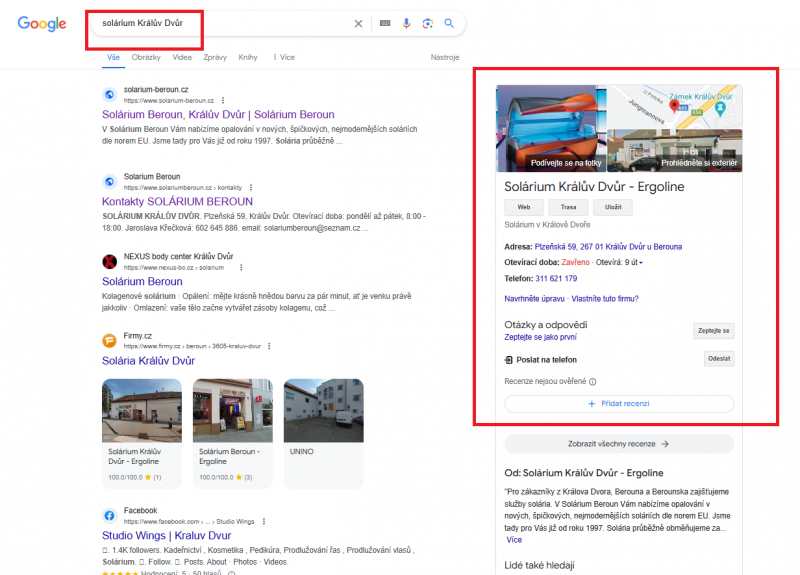Screen dimensions: 800x575
Task: Click in the Google search input field
Action: point(224,23)
